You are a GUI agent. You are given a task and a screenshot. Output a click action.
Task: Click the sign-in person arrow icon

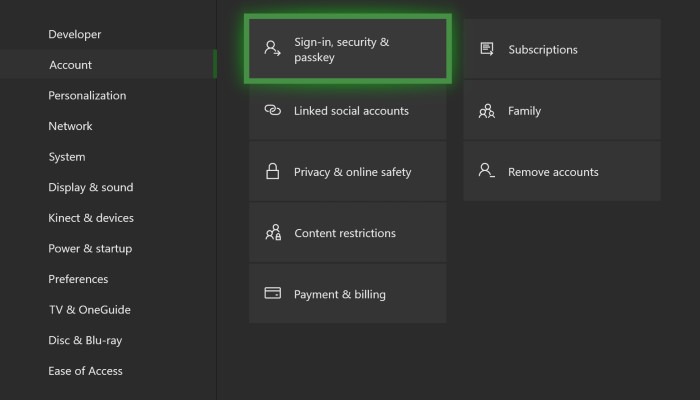(272, 49)
